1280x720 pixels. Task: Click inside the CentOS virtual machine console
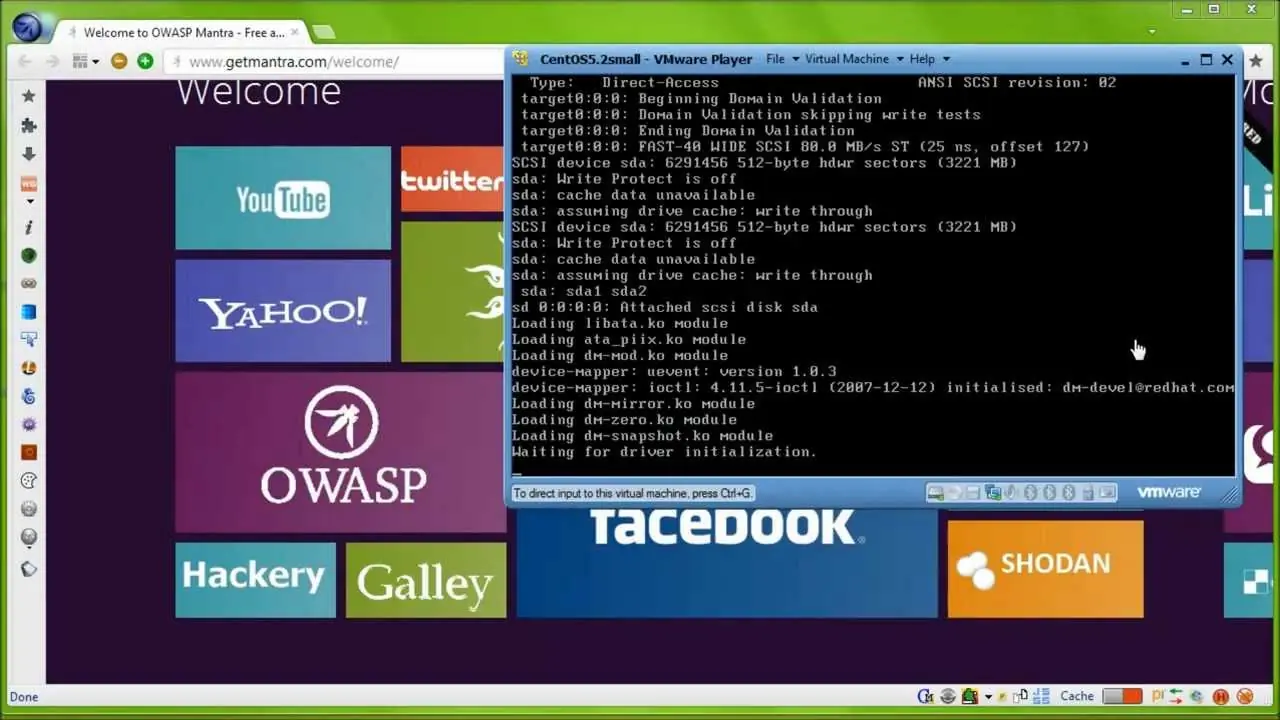point(873,275)
